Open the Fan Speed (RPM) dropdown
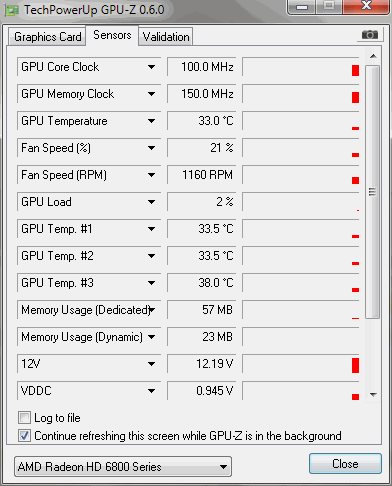The height and width of the screenshot is (486, 392). coord(151,175)
